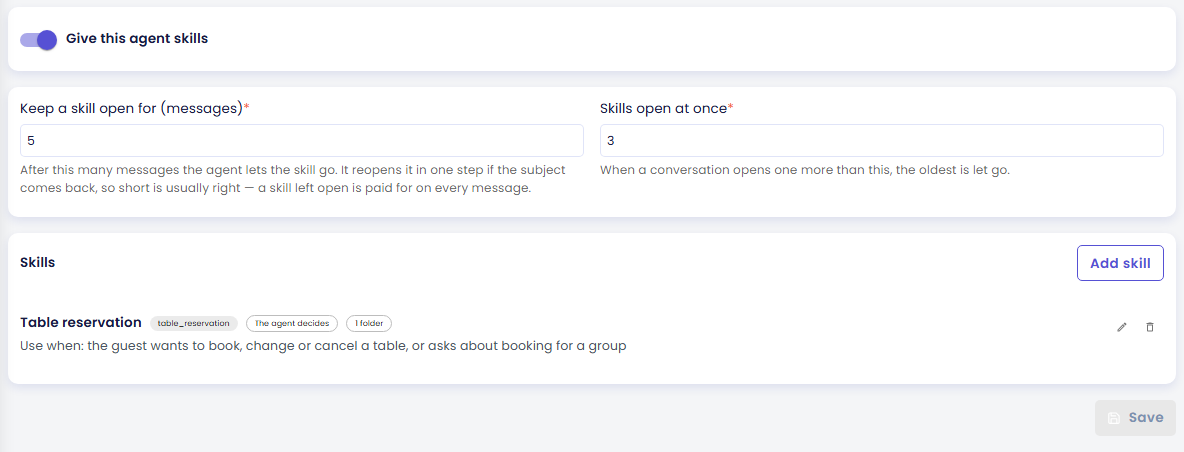Click the table_reservation tag
The width and height of the screenshot is (1184, 452).
coord(193,323)
